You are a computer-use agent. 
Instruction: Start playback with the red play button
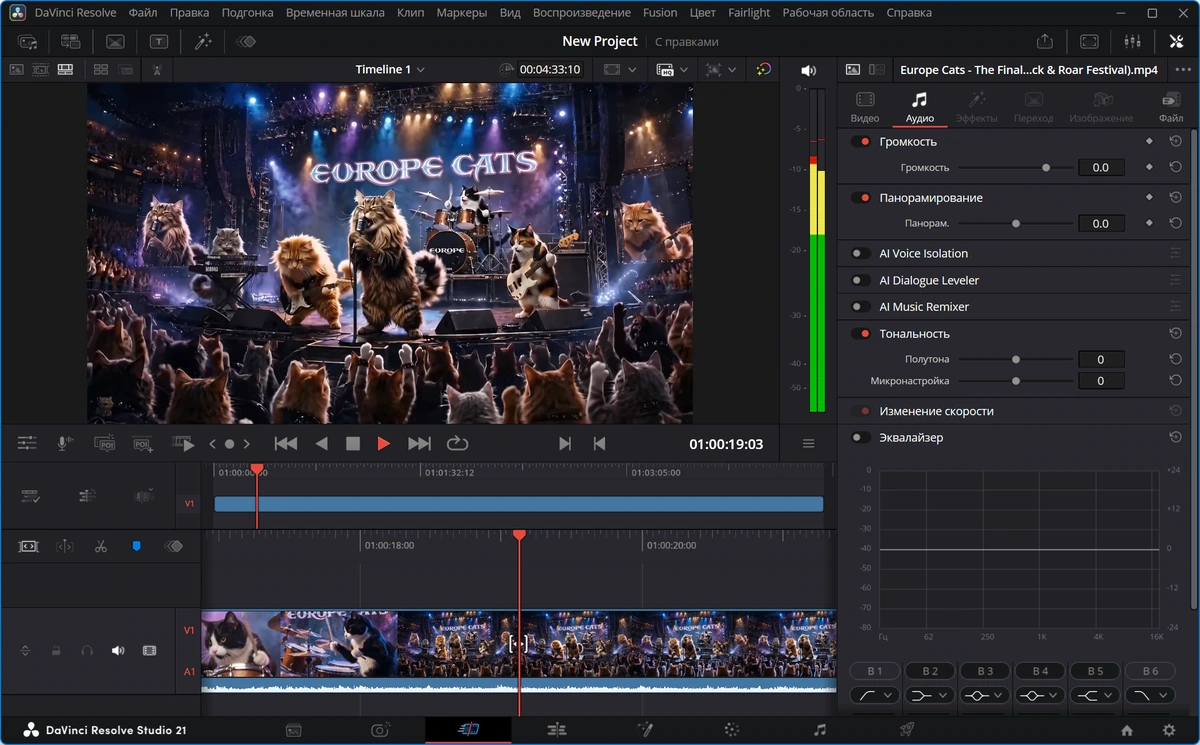pyautogui.click(x=383, y=444)
